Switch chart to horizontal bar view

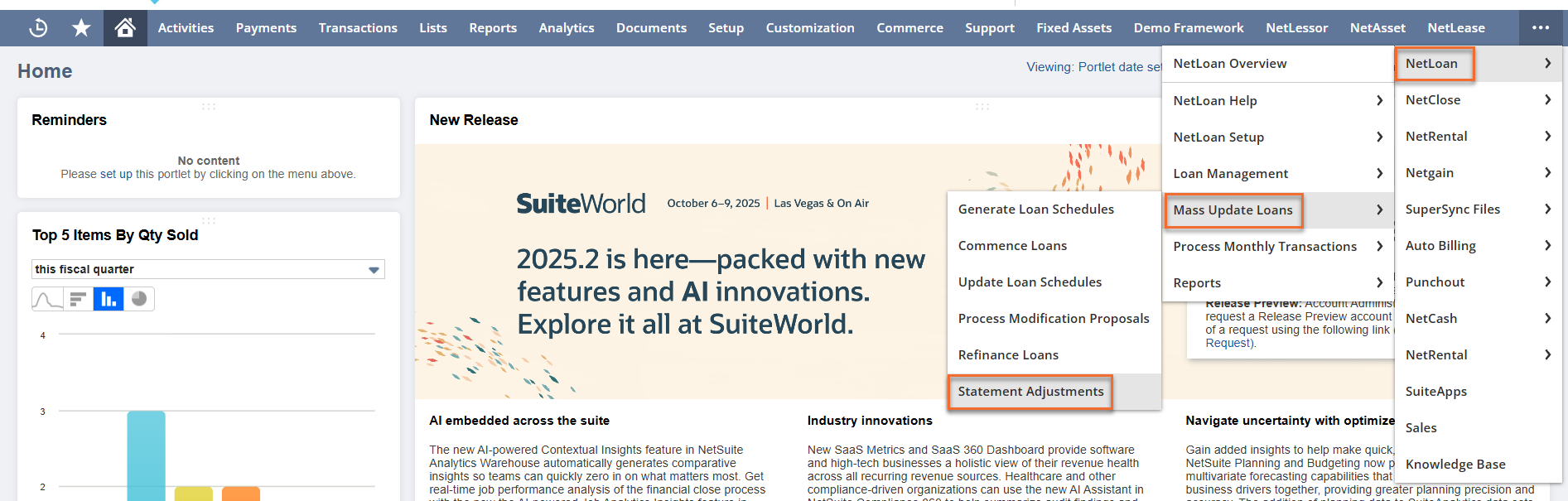[x=78, y=299]
